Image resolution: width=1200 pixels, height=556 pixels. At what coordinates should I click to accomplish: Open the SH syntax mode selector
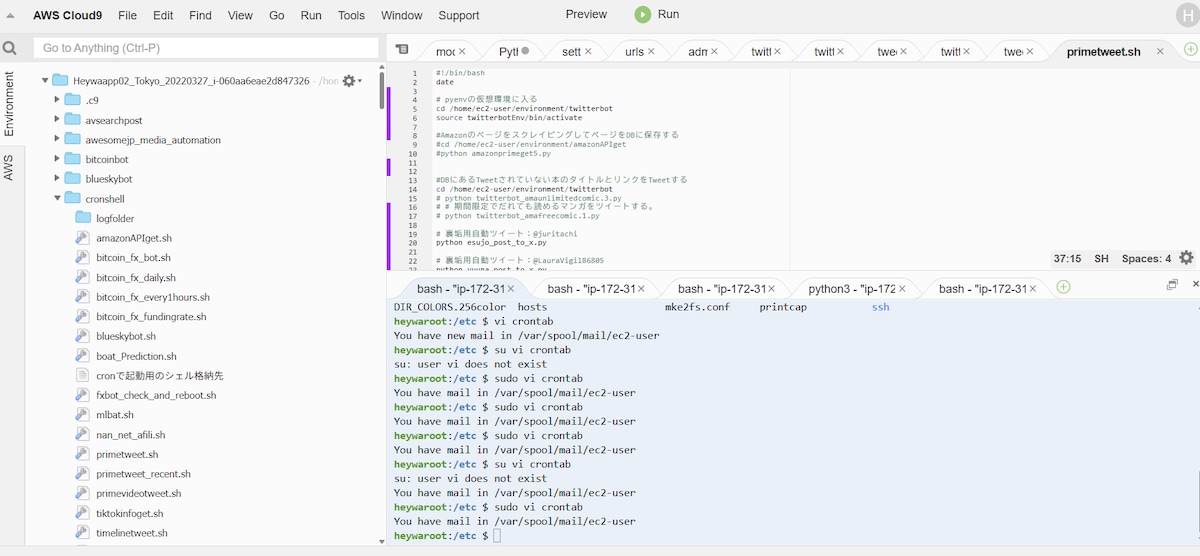pos(1101,258)
